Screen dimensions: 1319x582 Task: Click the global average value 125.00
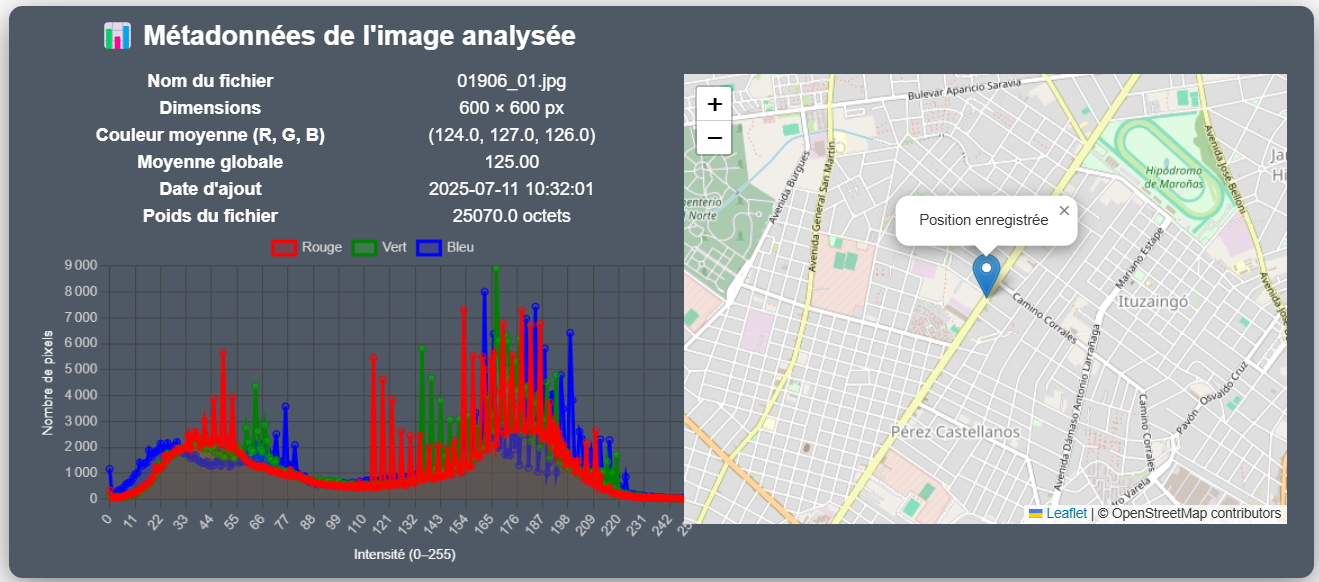(512, 162)
